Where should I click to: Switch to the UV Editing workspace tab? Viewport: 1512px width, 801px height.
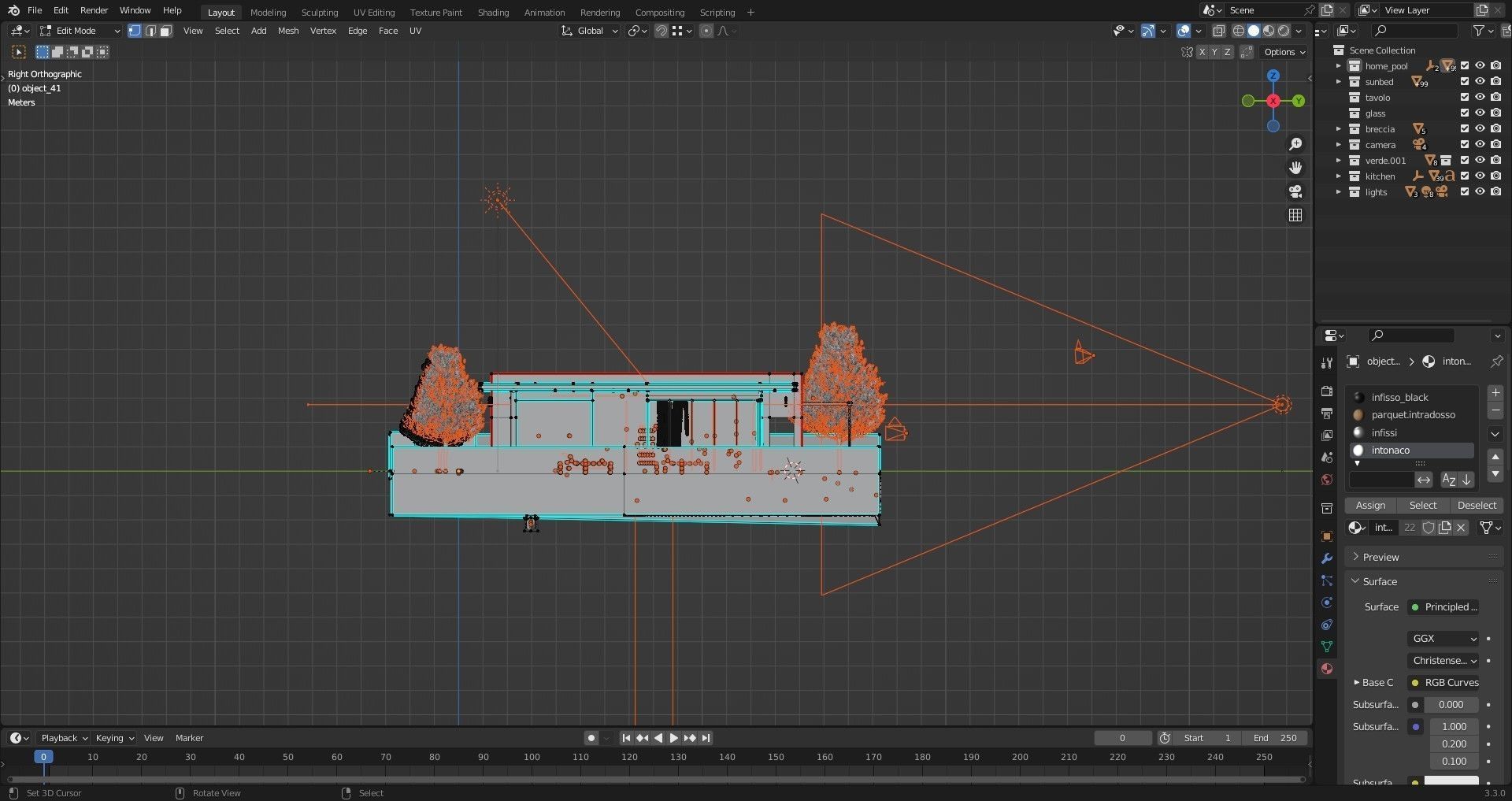pyautogui.click(x=374, y=12)
